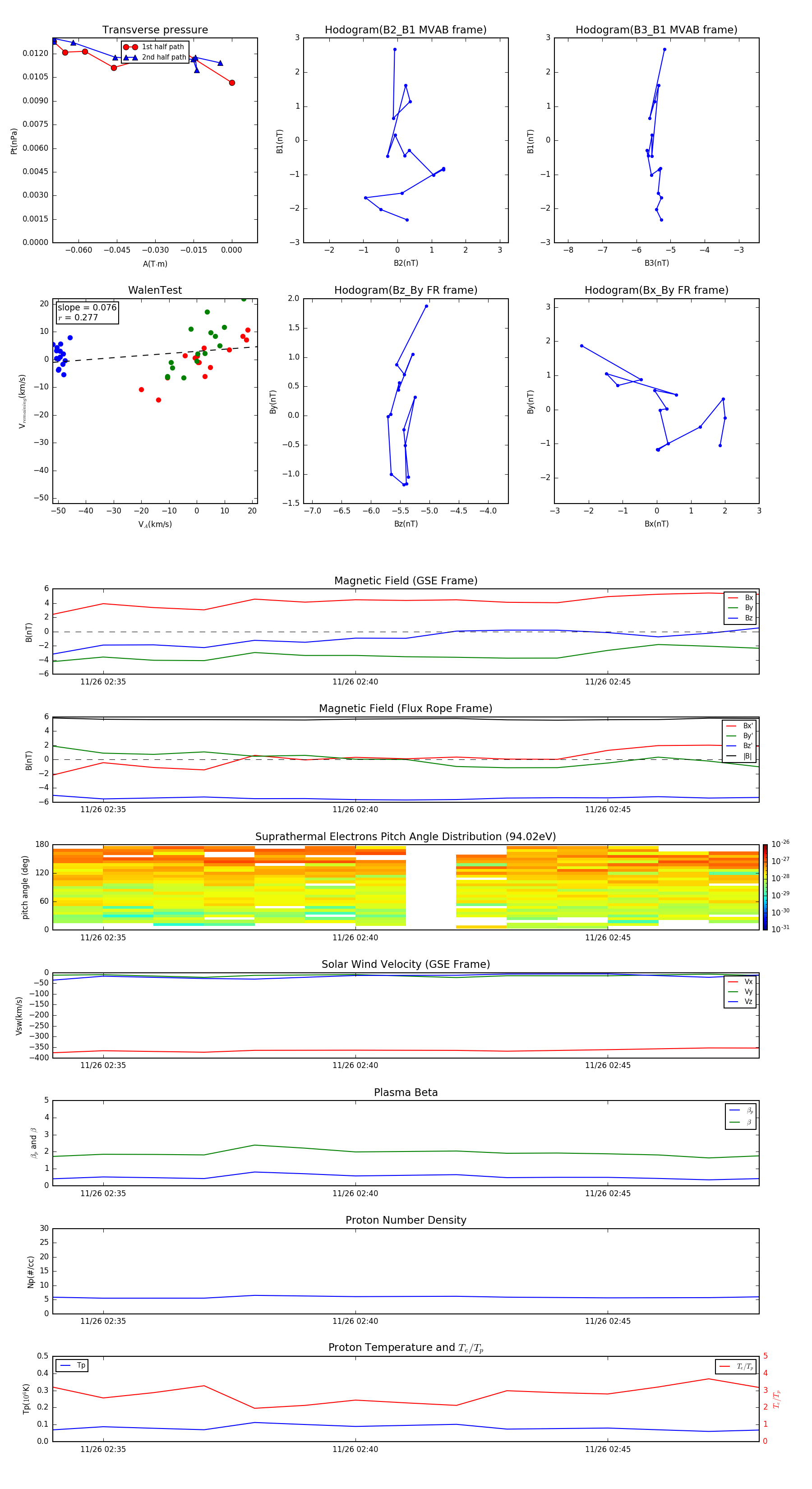Viewport: 812px width, 1489px height.
Task: Select the 'slope = 0.076' annotation
Action: (87, 308)
